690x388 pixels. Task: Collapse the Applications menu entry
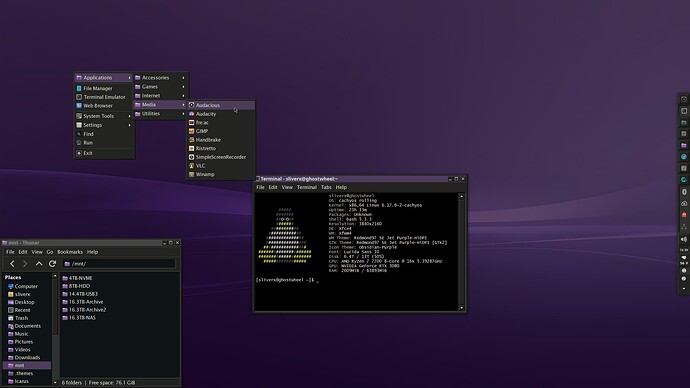pos(104,77)
